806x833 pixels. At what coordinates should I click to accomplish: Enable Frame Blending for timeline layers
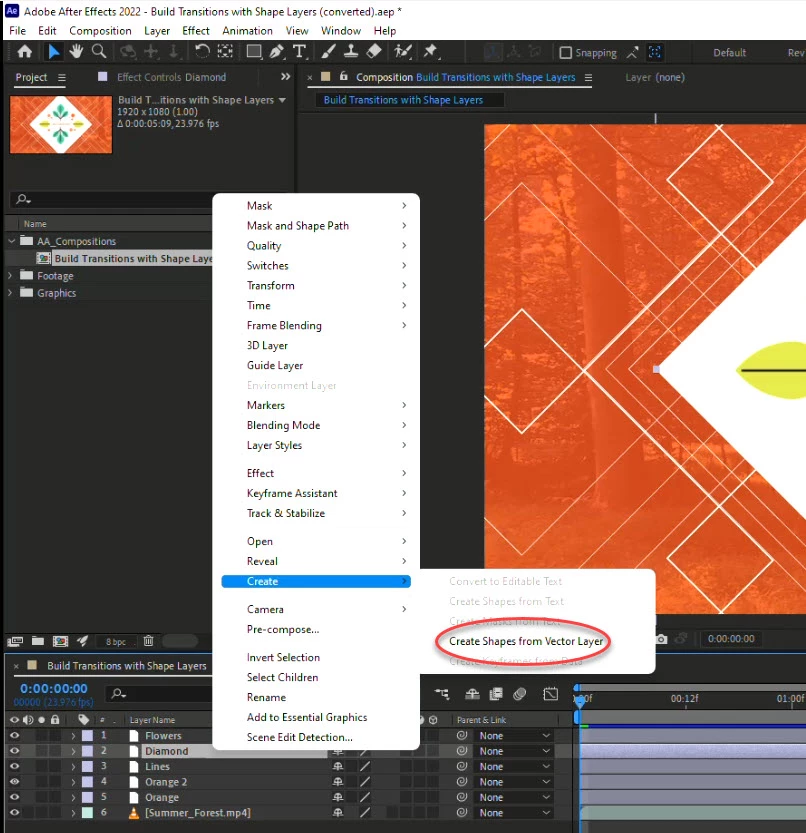pyautogui.click(x=496, y=694)
